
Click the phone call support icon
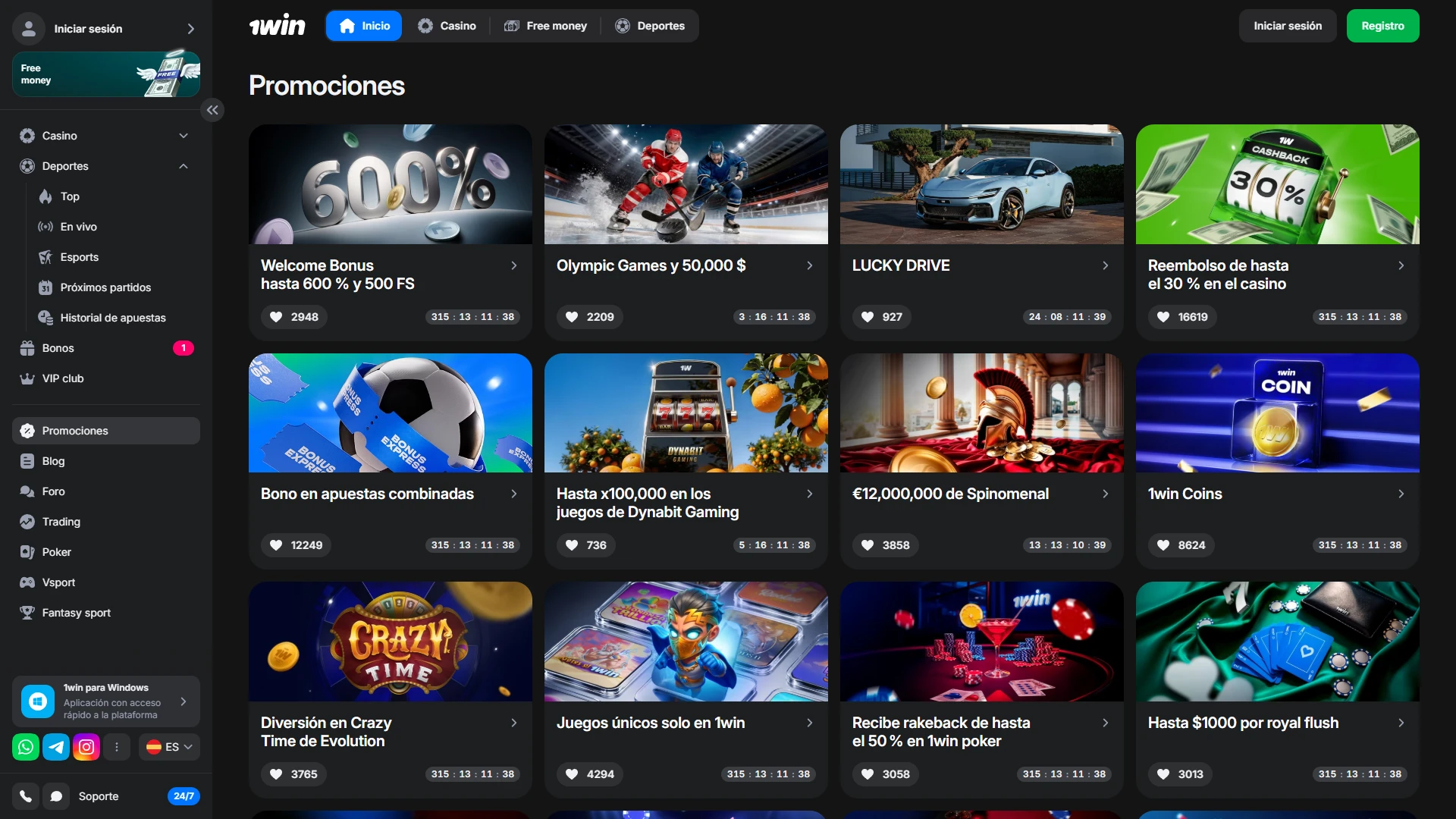coord(26,796)
